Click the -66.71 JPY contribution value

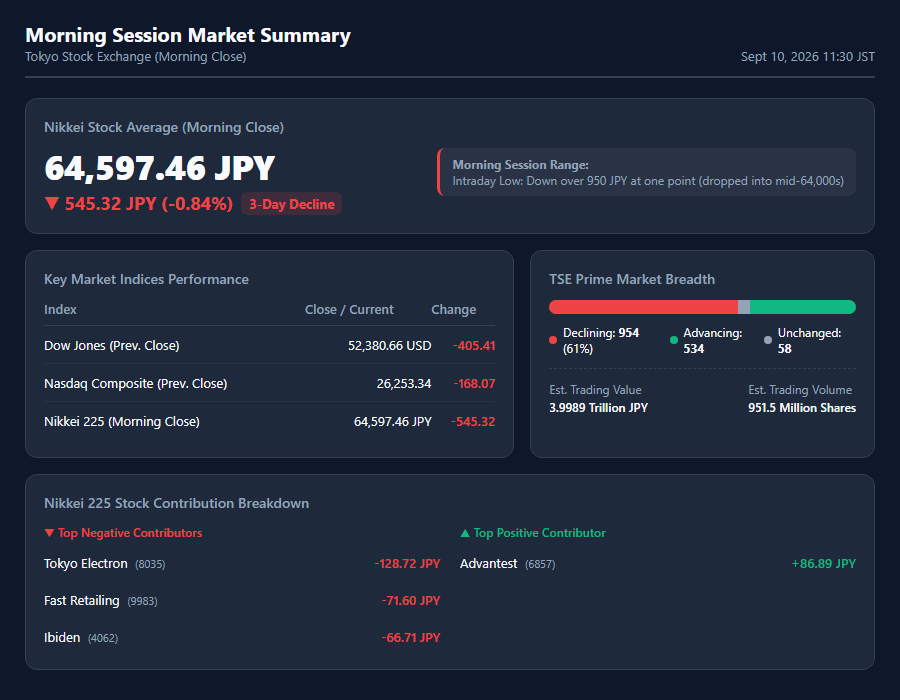coord(411,637)
